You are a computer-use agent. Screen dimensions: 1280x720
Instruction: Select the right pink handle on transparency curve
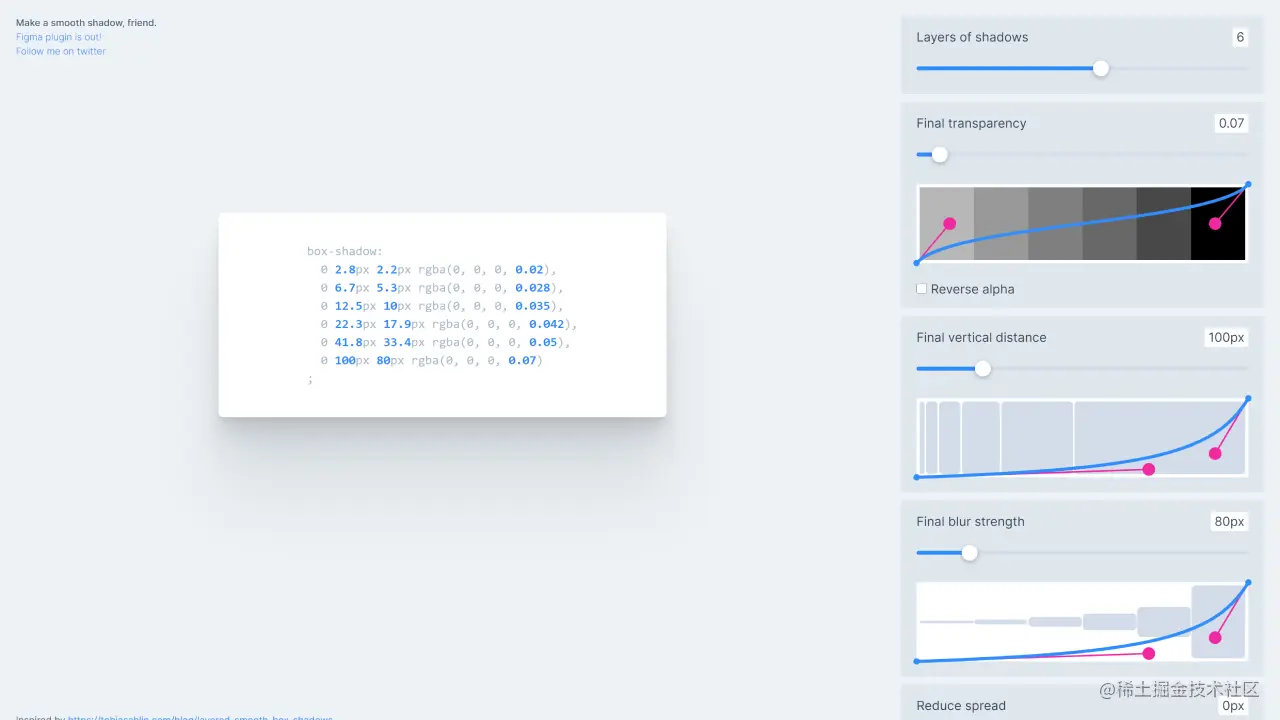1215,224
